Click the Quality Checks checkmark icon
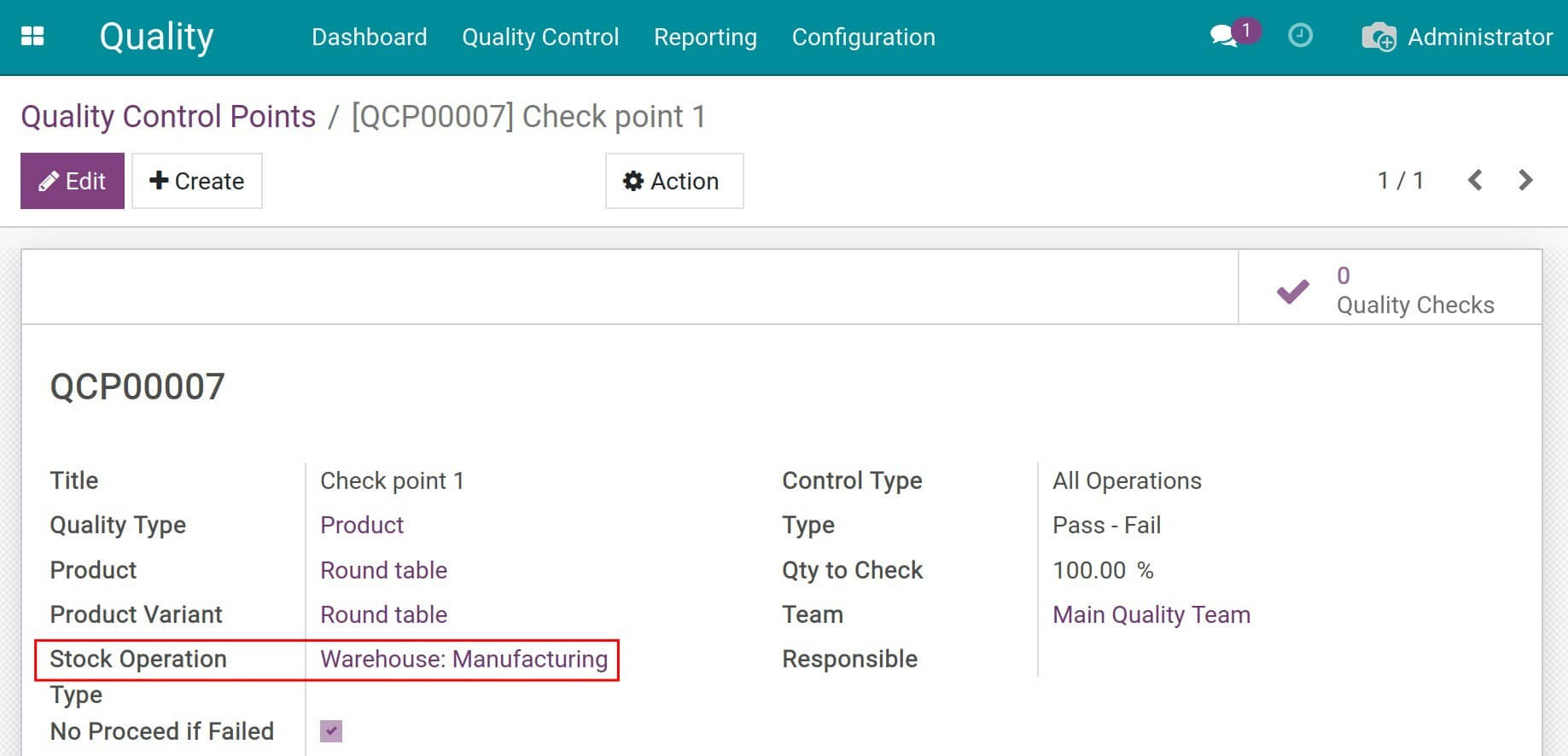1568x756 pixels. (x=1292, y=291)
